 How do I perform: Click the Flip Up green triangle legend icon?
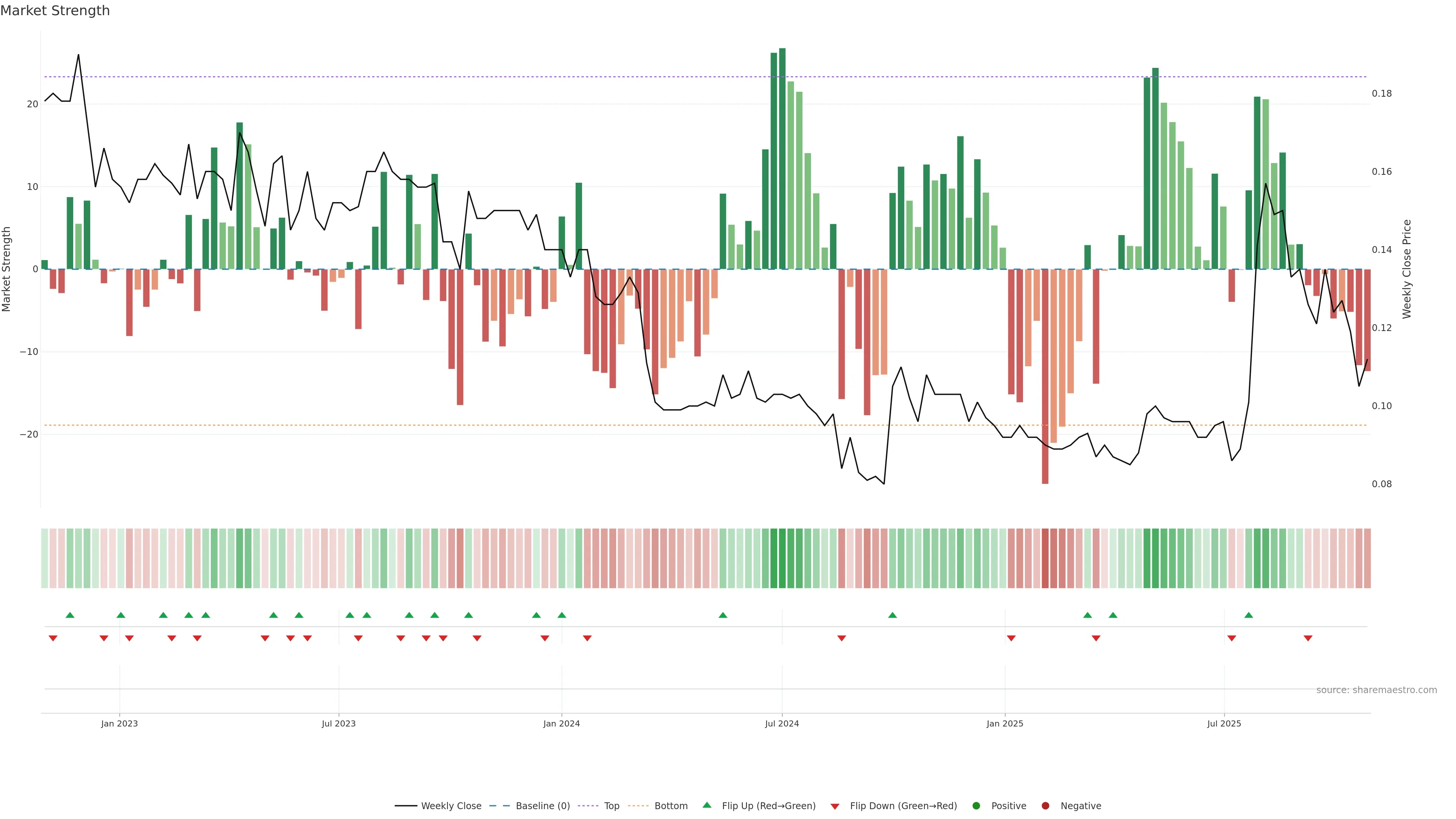(706, 805)
